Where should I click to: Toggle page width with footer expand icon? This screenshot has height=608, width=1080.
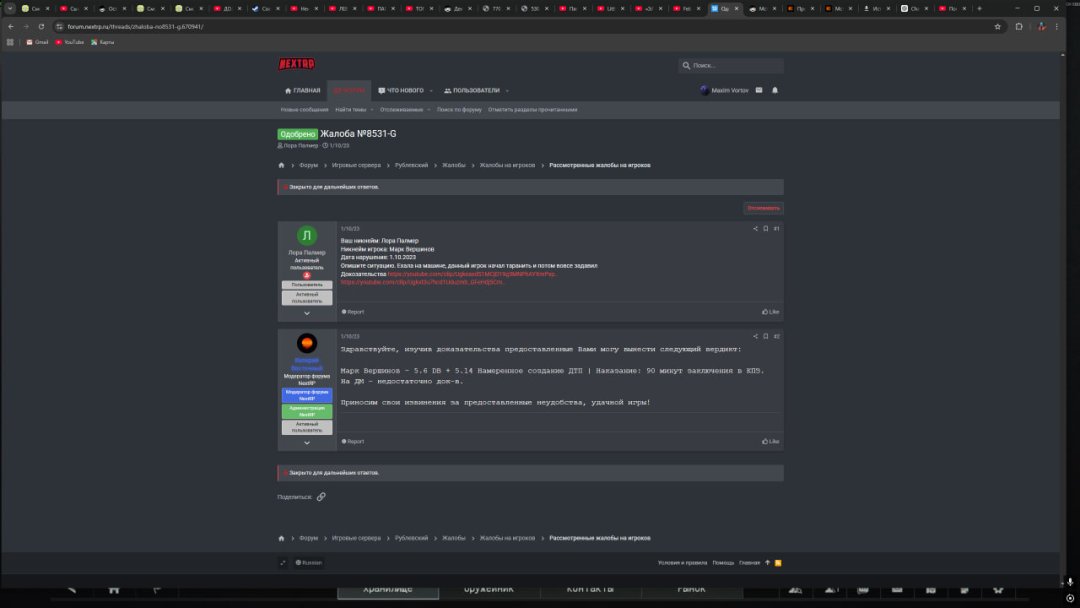point(283,563)
